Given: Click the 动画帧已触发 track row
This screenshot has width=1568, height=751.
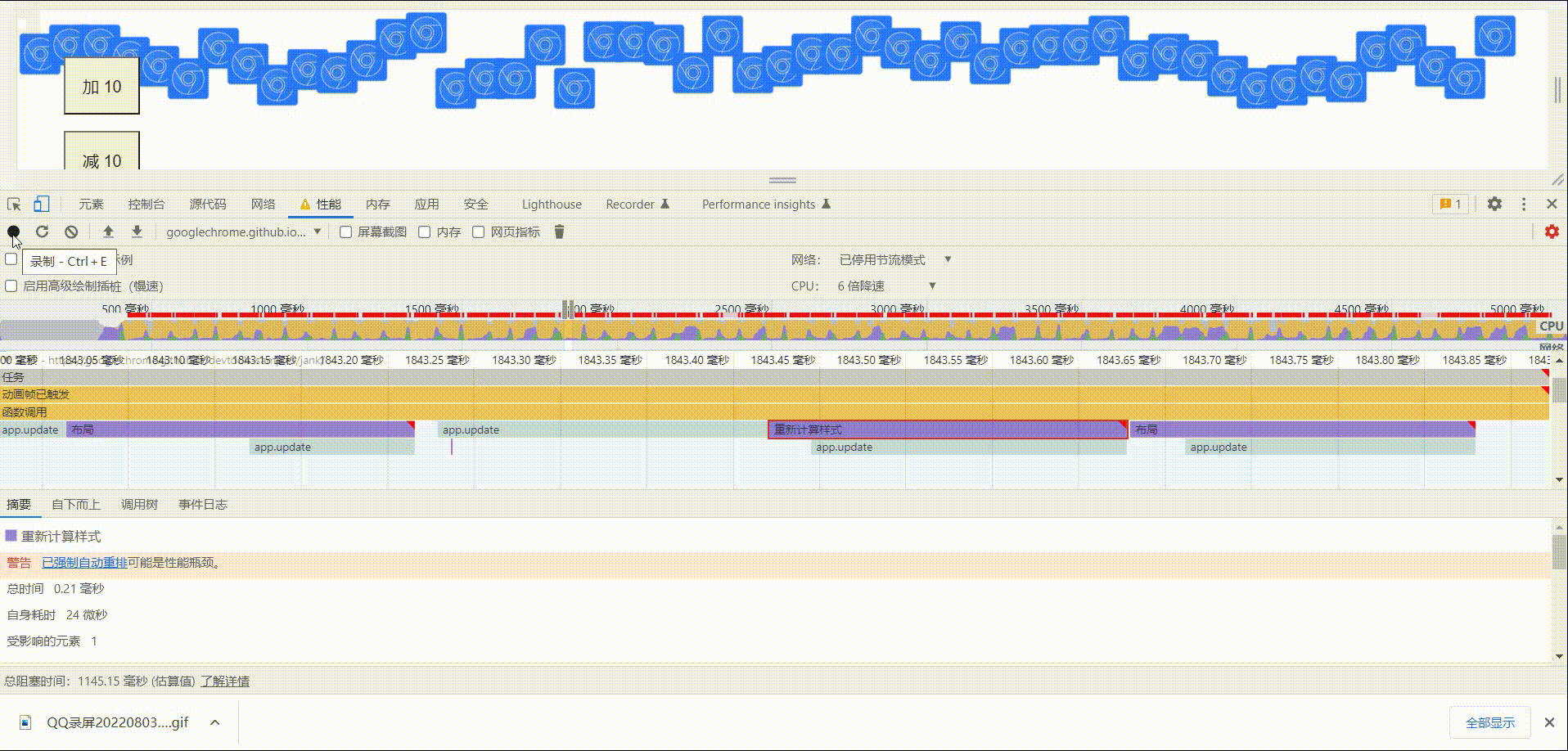Looking at the screenshot, I should 774,394.
